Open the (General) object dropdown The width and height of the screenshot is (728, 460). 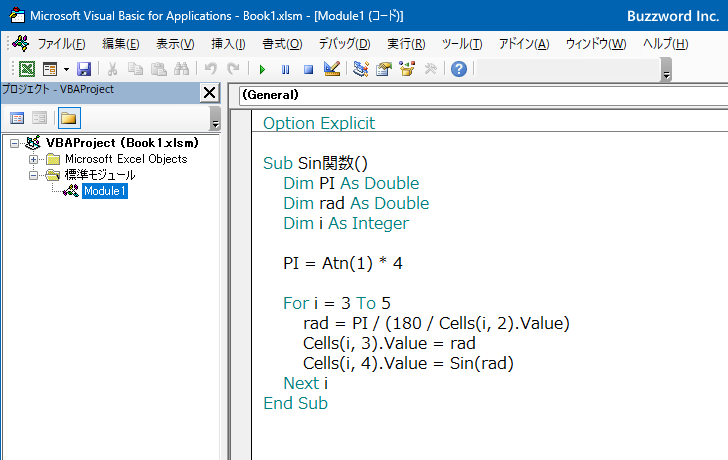click(x=483, y=95)
